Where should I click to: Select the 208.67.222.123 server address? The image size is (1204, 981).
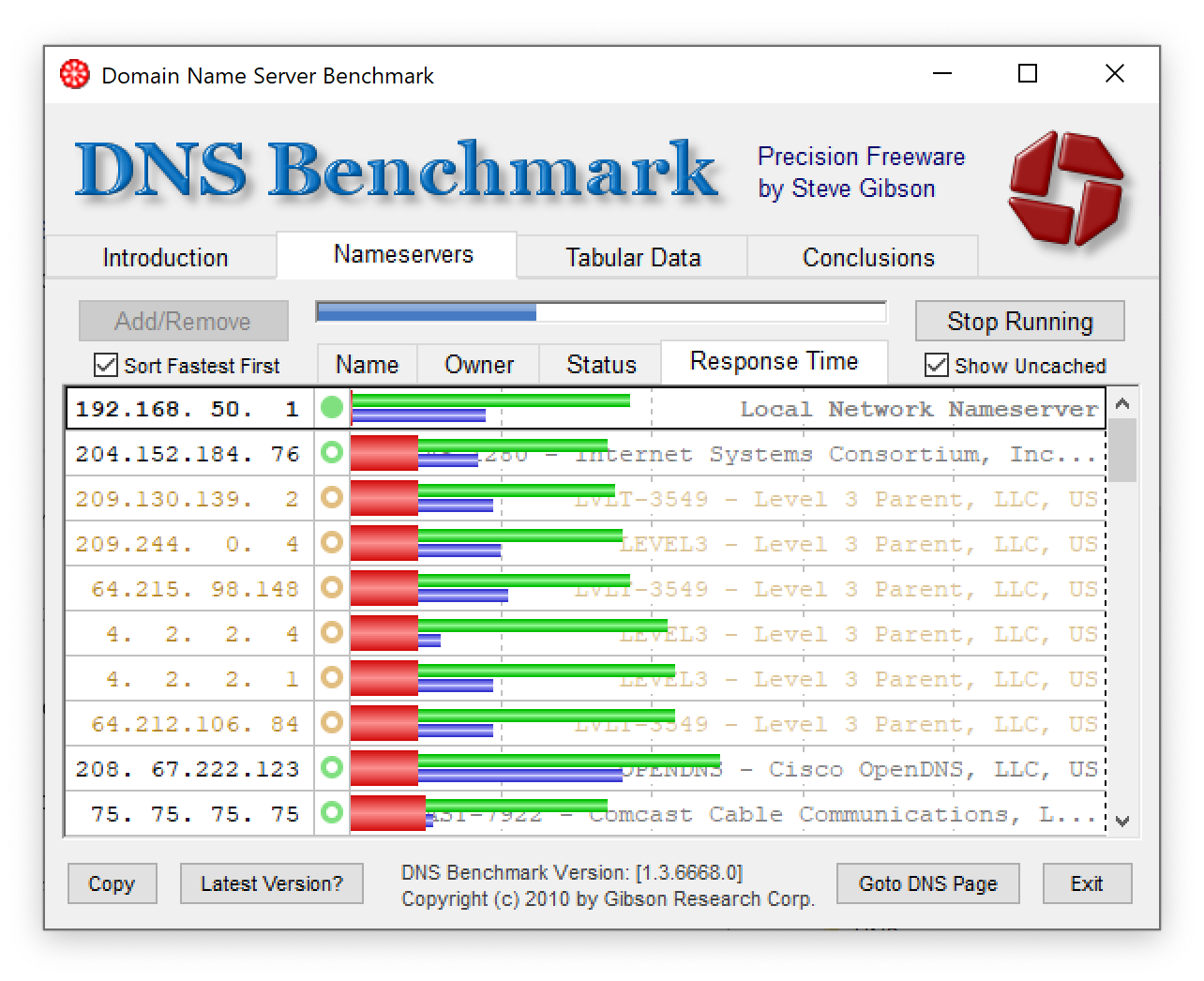point(188,769)
